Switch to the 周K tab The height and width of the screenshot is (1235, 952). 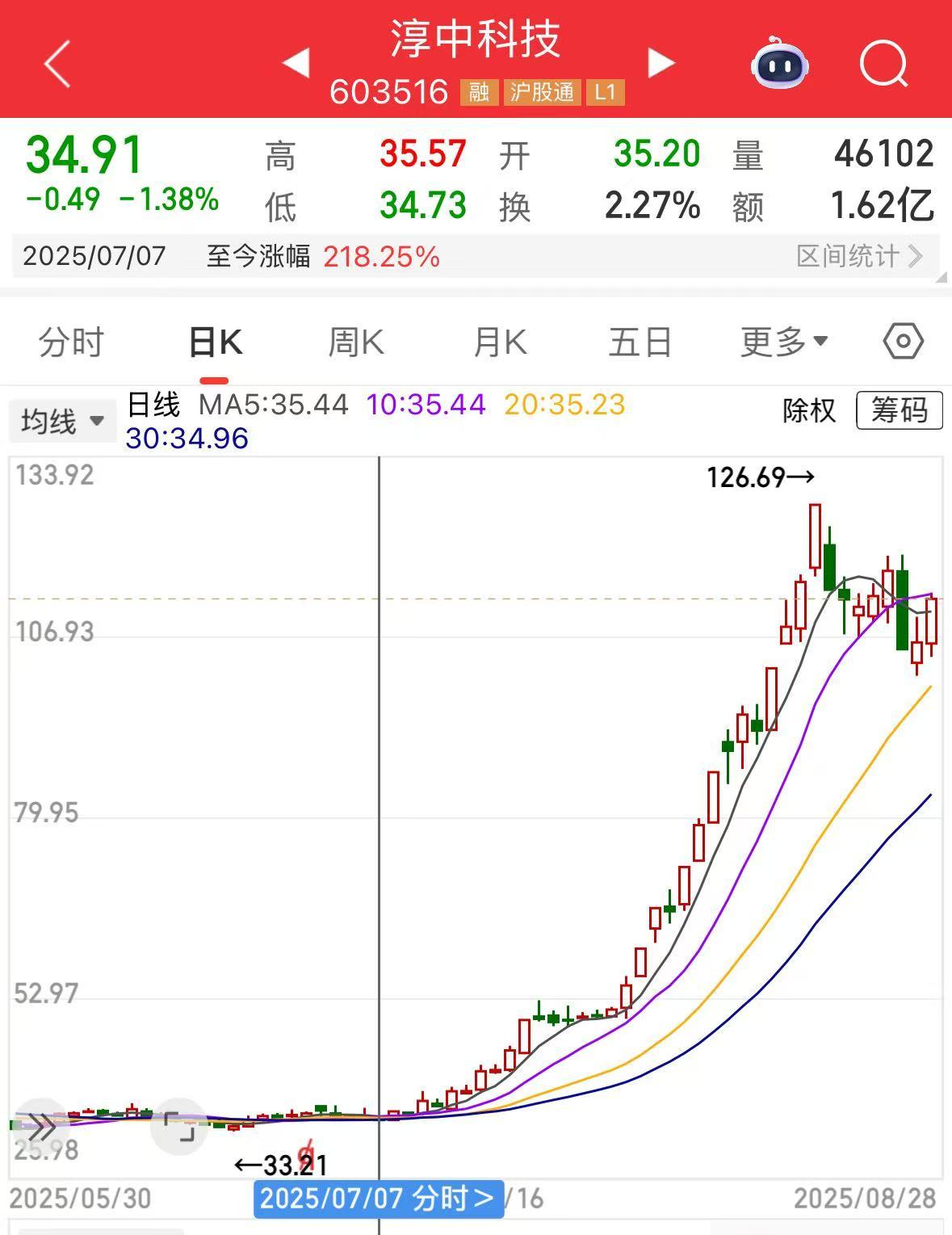point(356,342)
